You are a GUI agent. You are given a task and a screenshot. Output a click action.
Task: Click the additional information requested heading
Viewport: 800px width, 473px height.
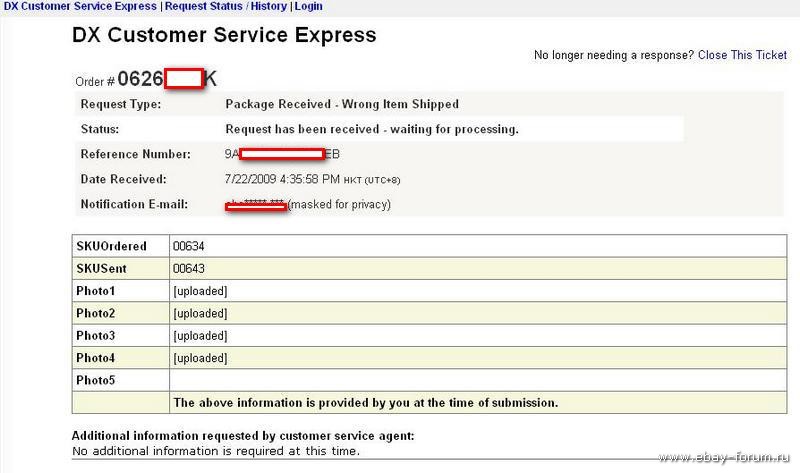coord(243,436)
